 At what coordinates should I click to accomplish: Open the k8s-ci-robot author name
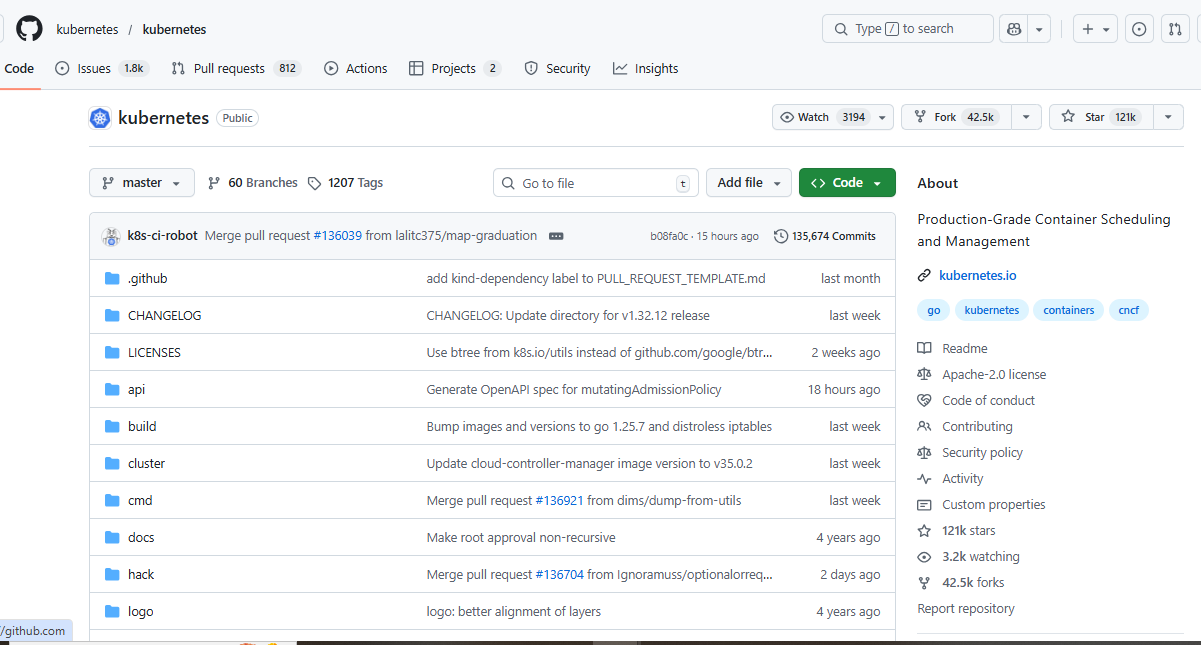(x=163, y=236)
